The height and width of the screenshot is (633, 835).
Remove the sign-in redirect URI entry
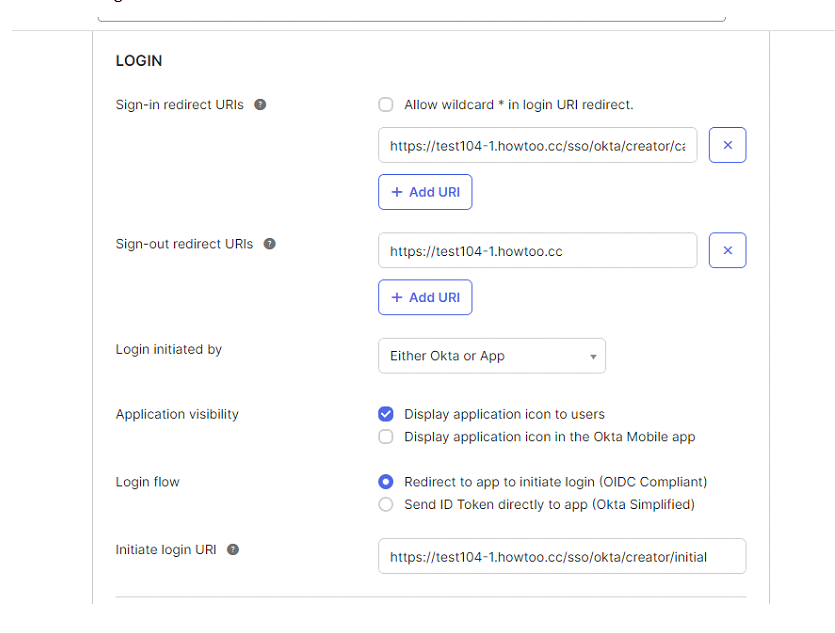coord(727,145)
